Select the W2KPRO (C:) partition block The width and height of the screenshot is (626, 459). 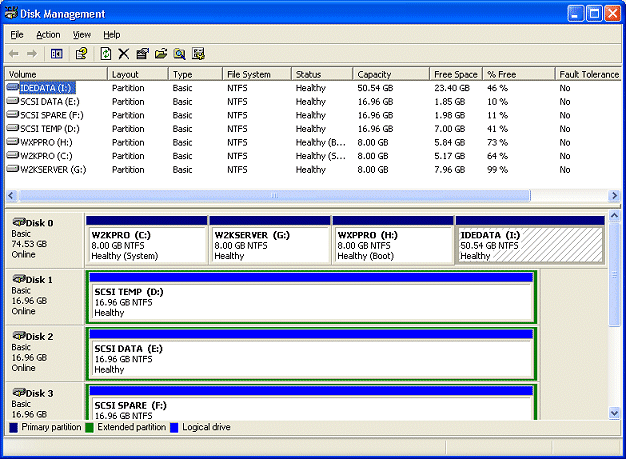point(147,241)
